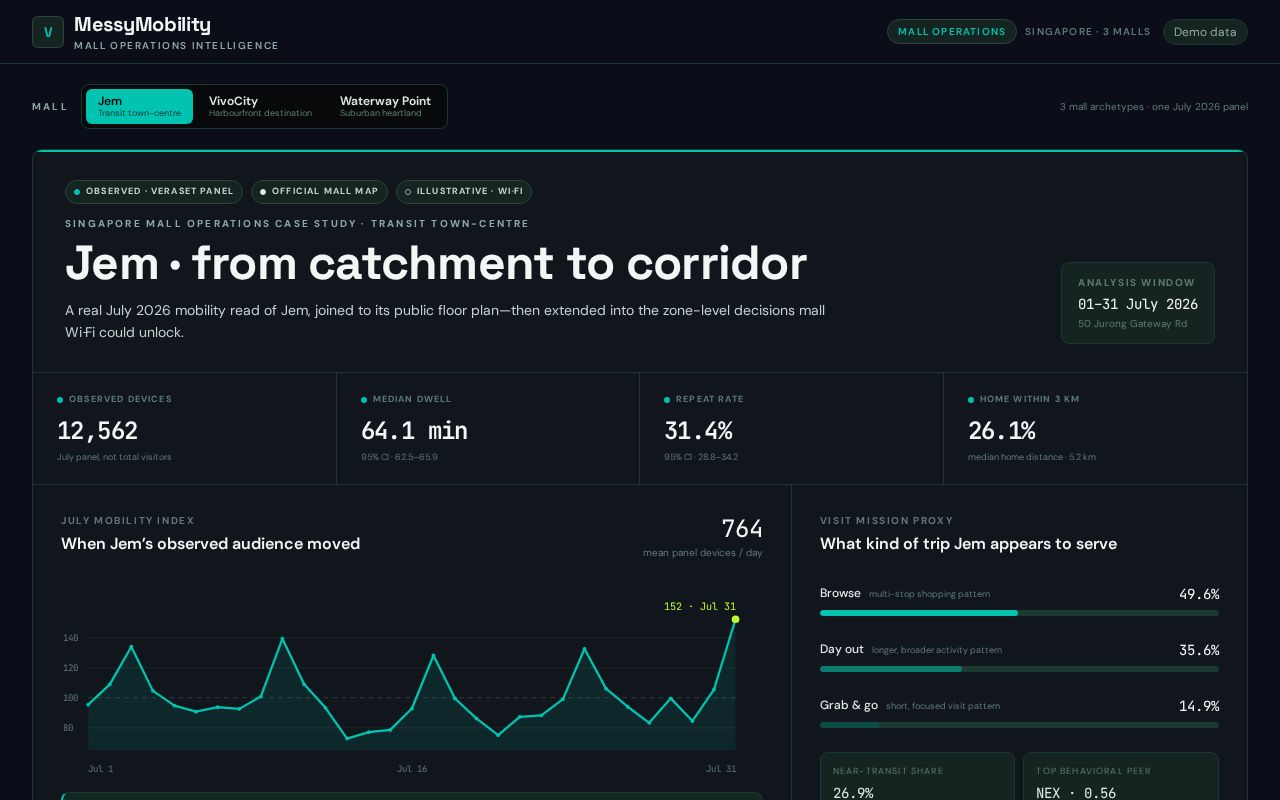Click the "95% CI · 28.8–34.2" note
The height and width of the screenshot is (800, 1280).
click(x=701, y=457)
